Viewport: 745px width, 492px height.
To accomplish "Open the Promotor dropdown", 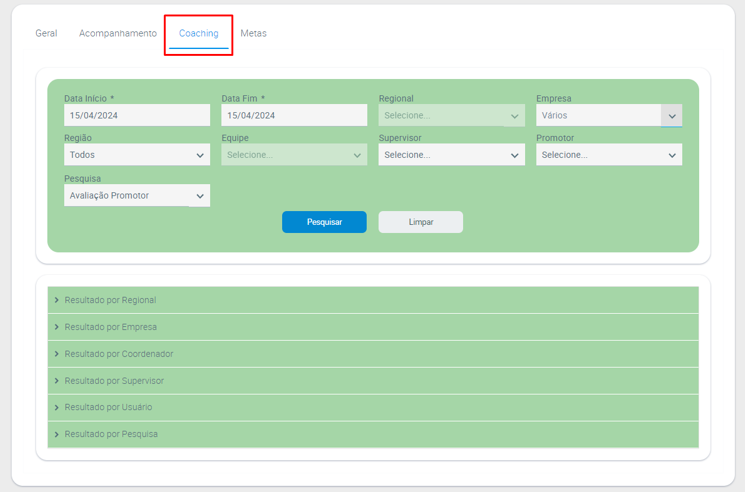I will pyautogui.click(x=608, y=155).
